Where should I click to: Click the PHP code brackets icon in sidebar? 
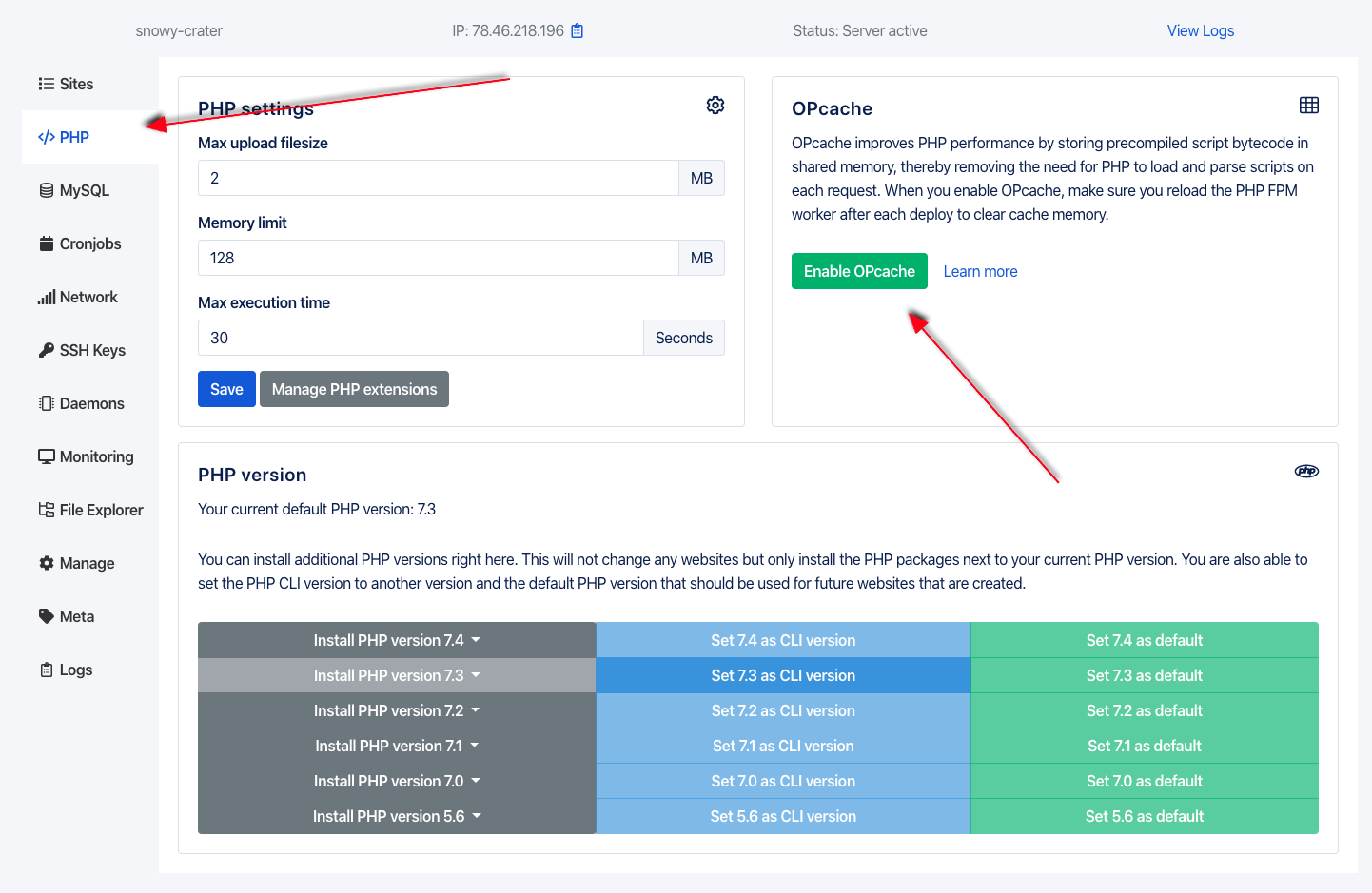pyautogui.click(x=46, y=137)
